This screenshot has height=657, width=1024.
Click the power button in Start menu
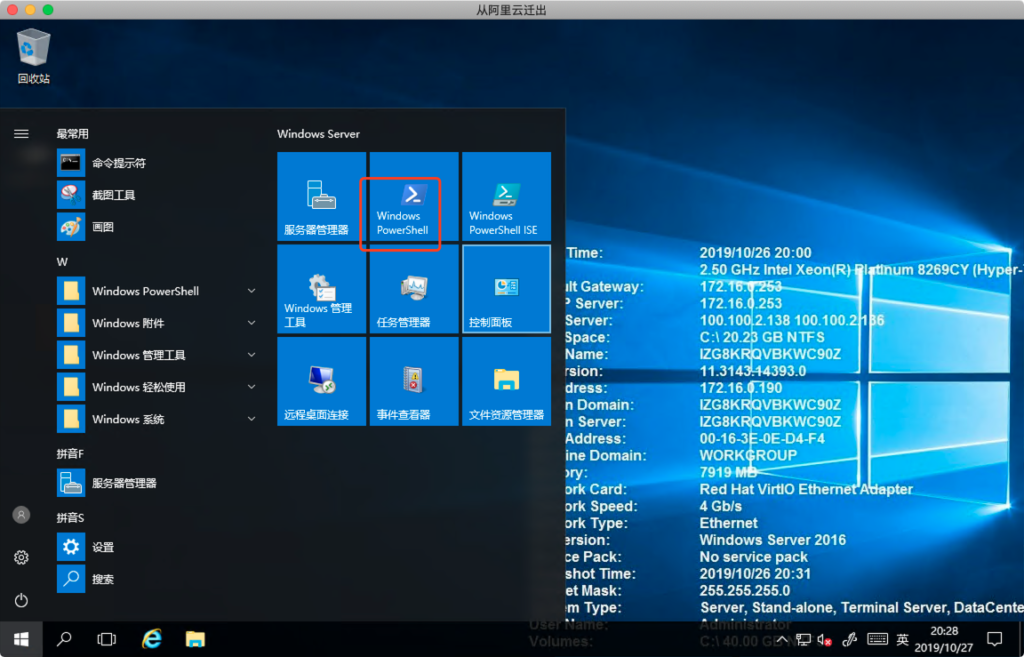coord(21,600)
